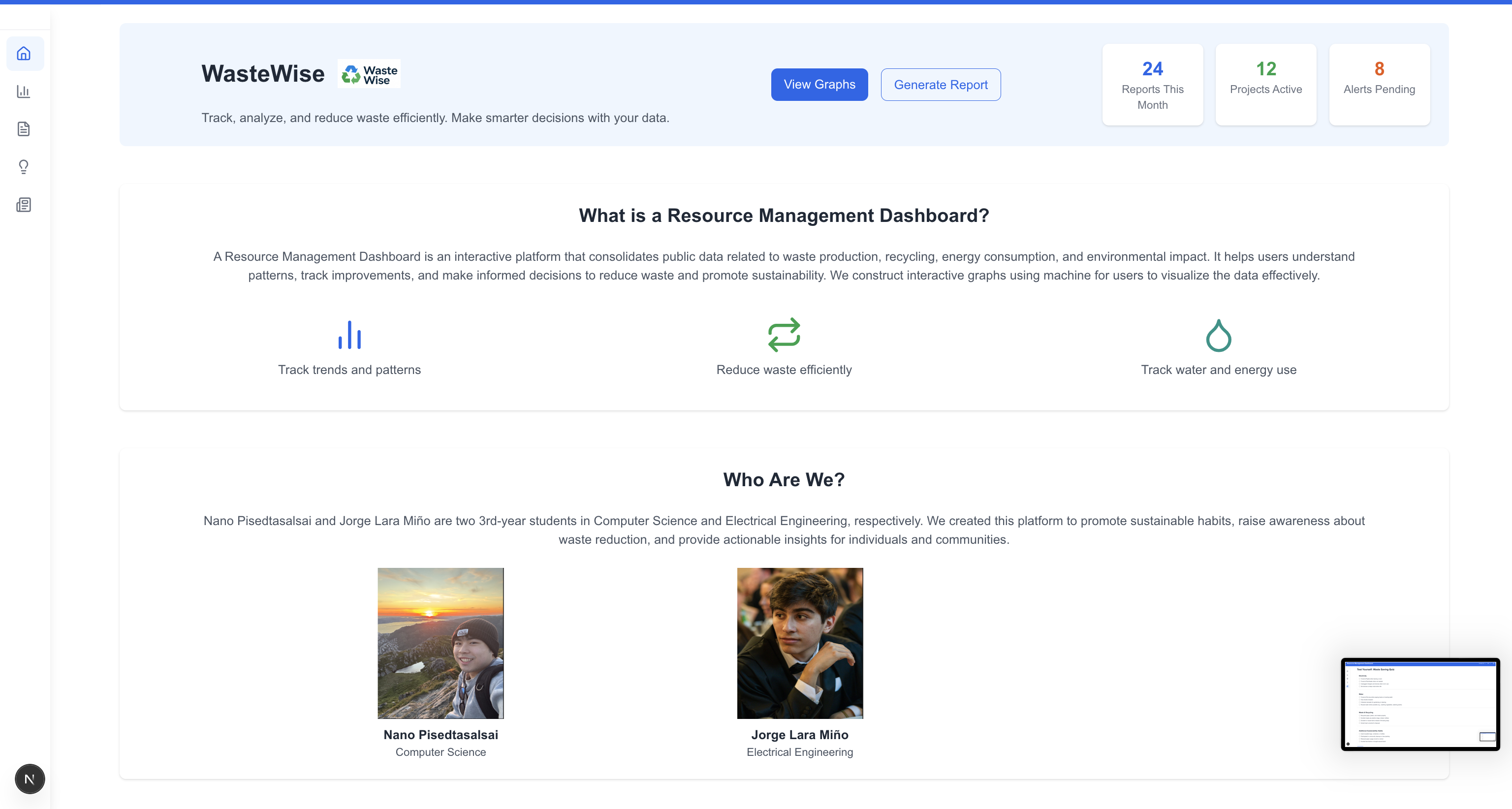Image resolution: width=1512 pixels, height=809 pixels.
Task: Click the blue bar chart trends icon
Action: [x=349, y=335]
